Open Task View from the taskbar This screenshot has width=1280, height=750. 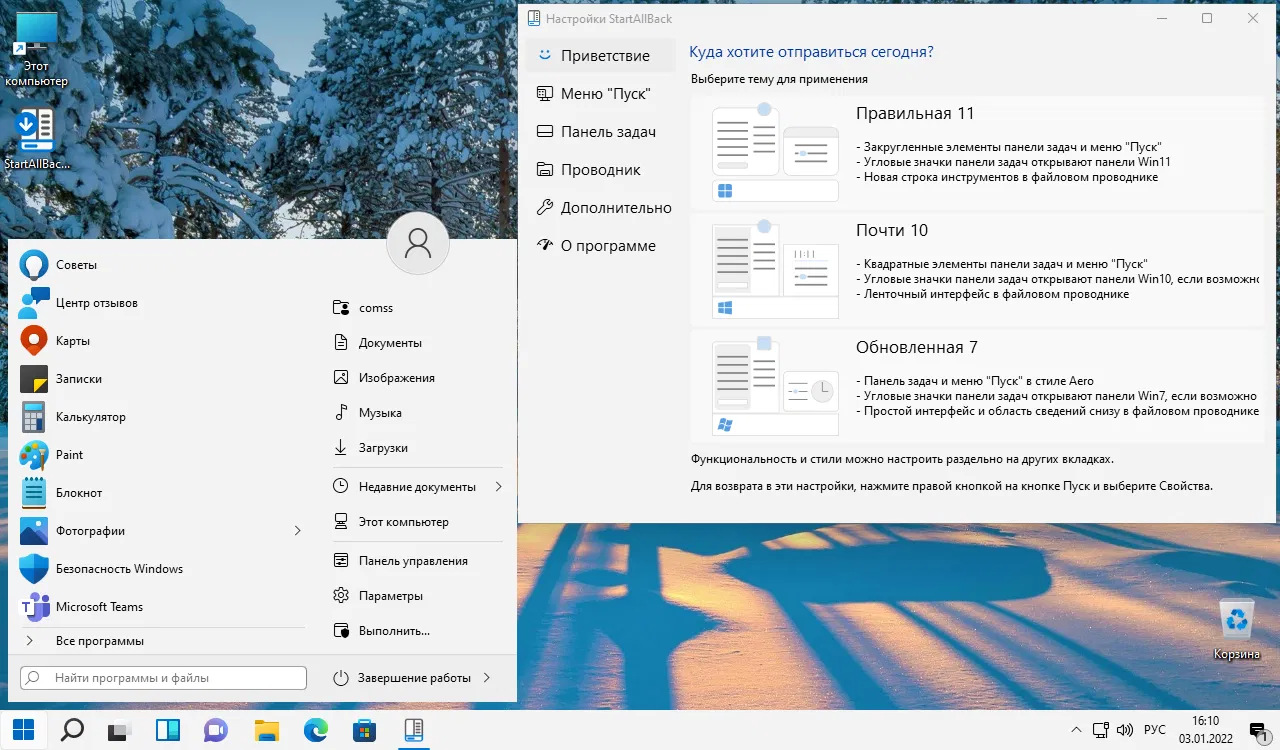(120, 730)
